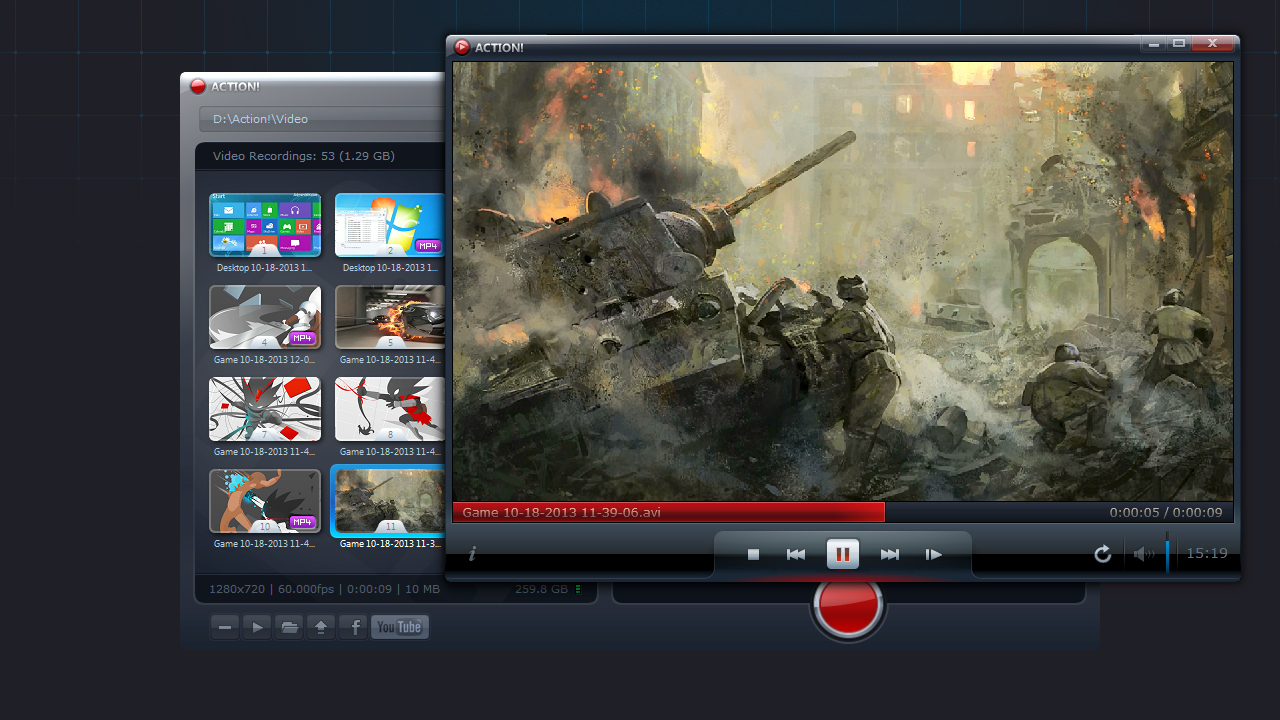Open the recordings folder icon
This screenshot has width=1280, height=720.
pyautogui.click(x=289, y=627)
